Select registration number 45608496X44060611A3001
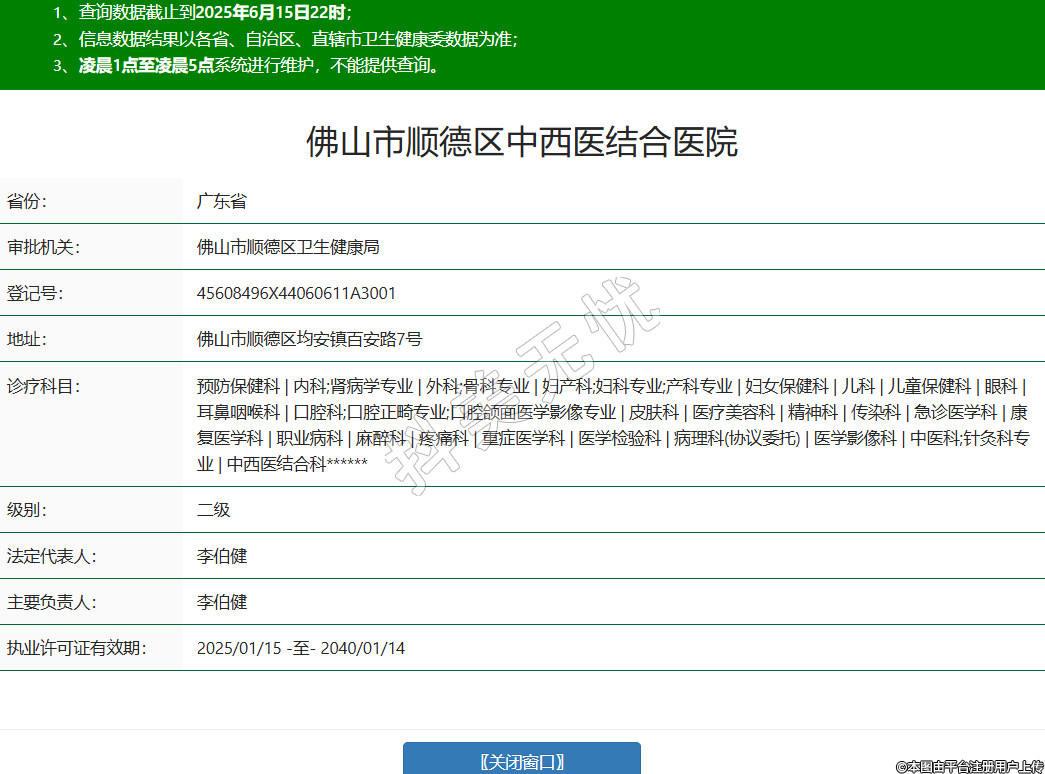This screenshot has height=774, width=1045. coord(296,293)
